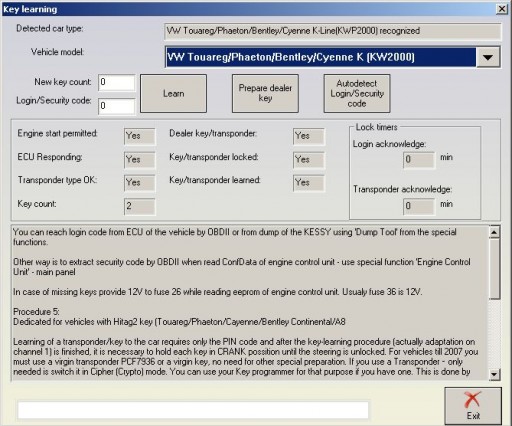
Task: Click the Detected car type field
Action: click(x=333, y=31)
